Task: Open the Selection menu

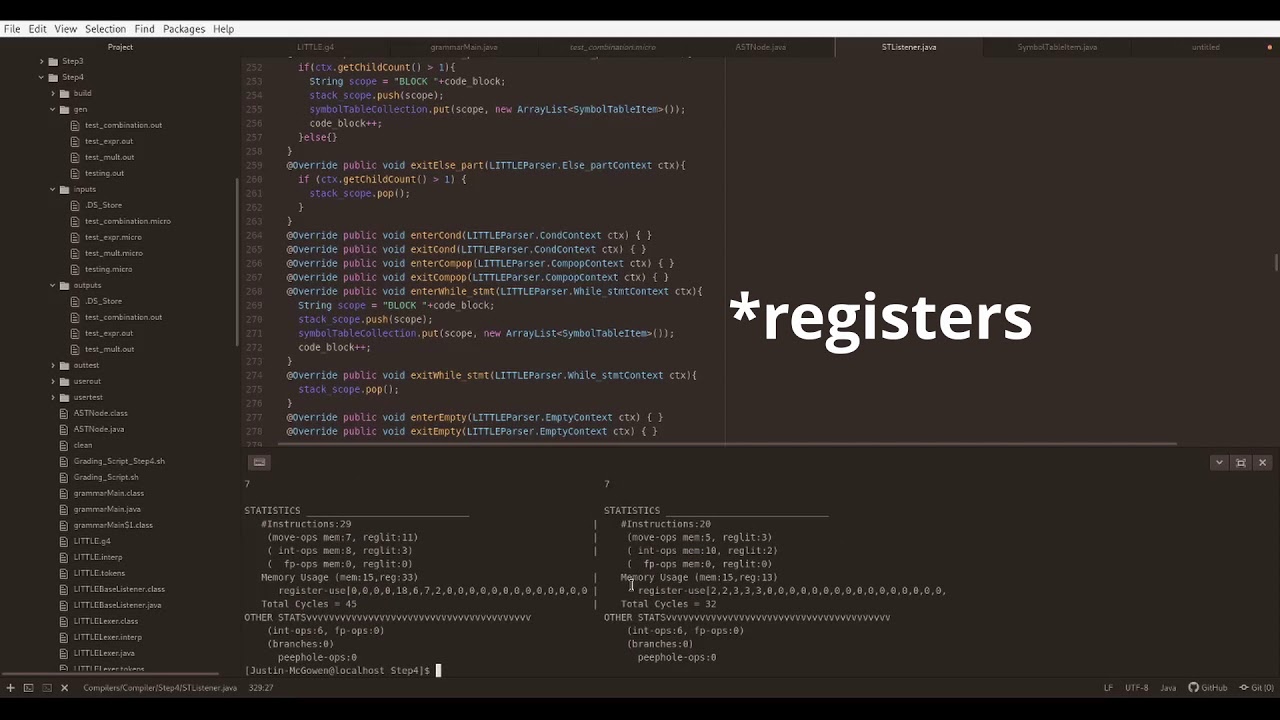Action: point(105,29)
